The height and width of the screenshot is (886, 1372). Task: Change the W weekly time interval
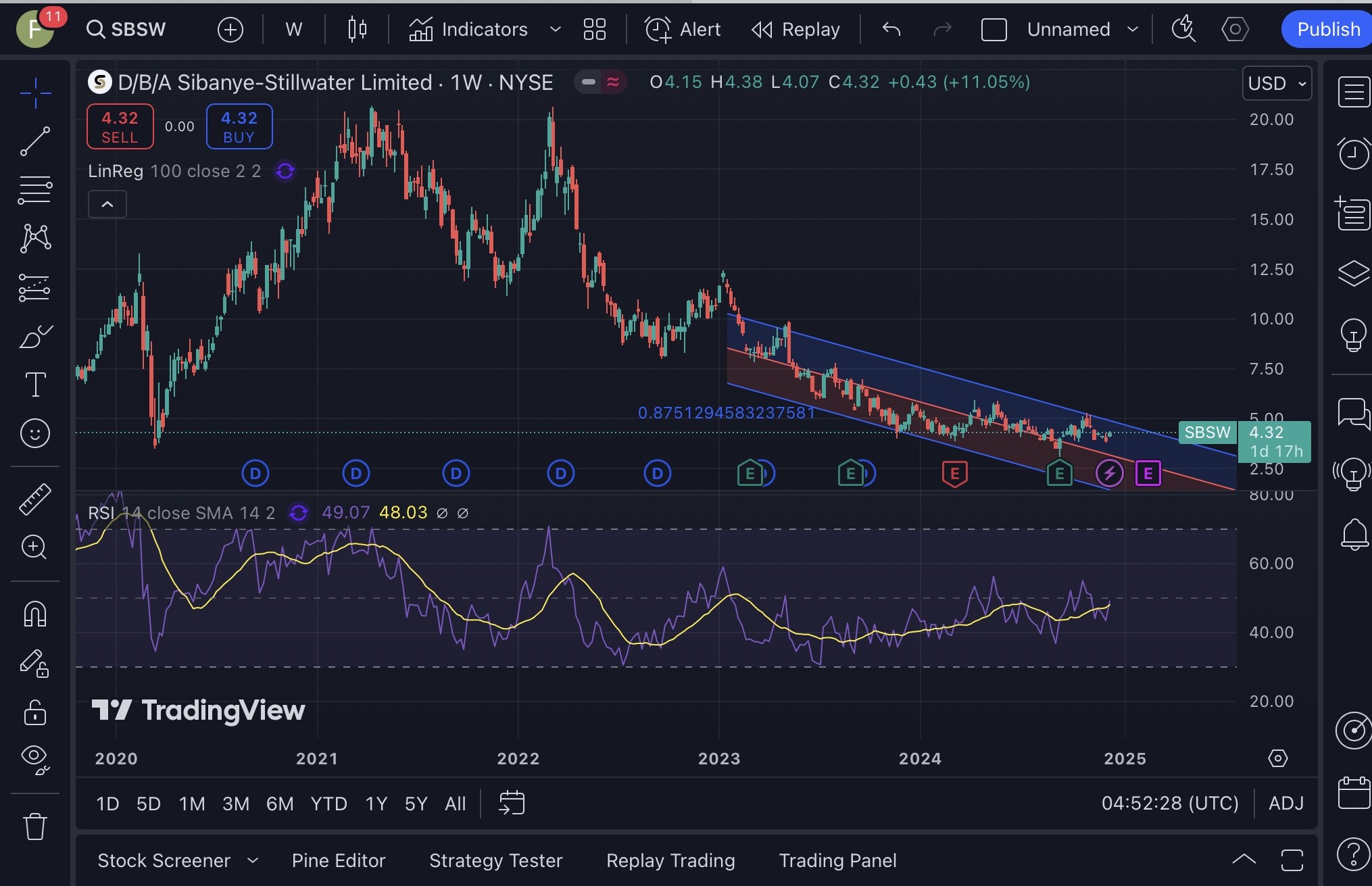[x=293, y=29]
